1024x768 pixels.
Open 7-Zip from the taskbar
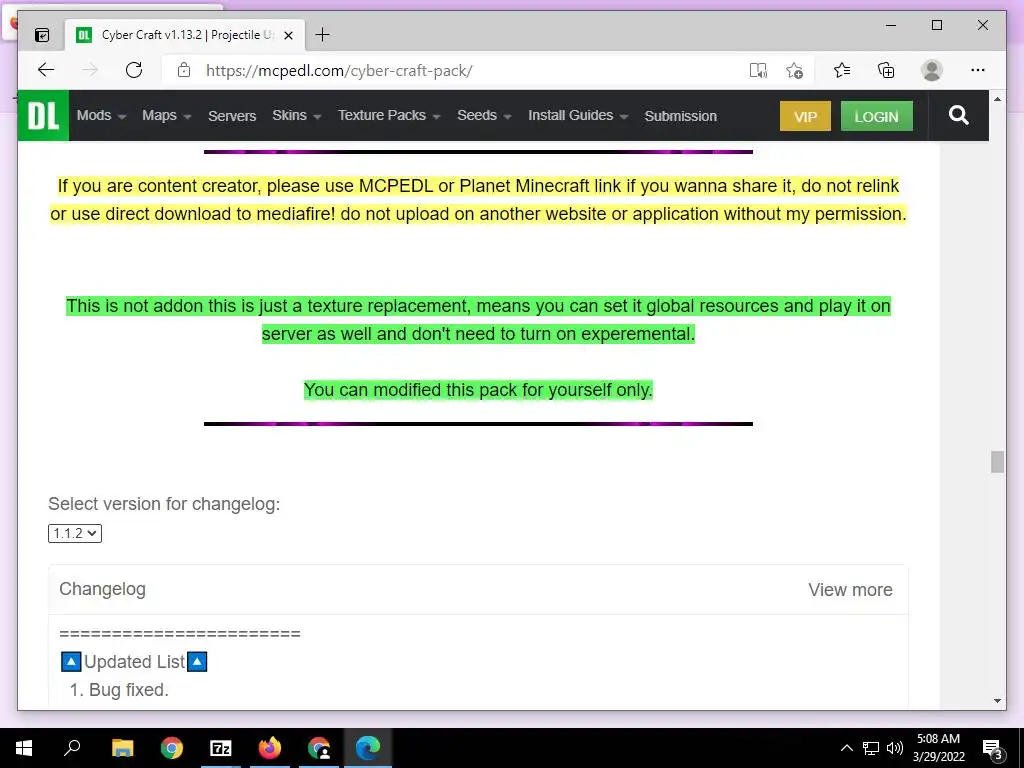pos(221,748)
